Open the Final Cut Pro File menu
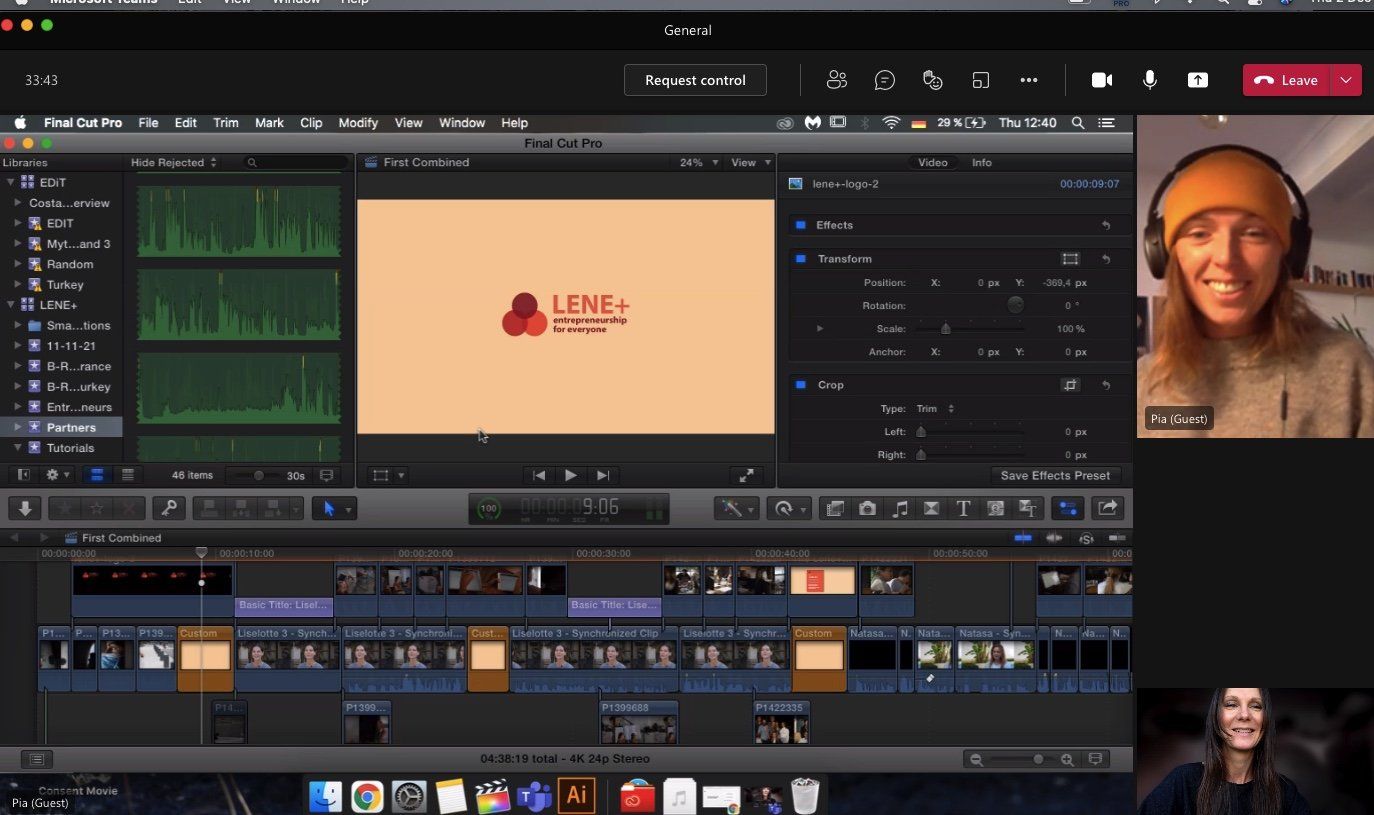The width and height of the screenshot is (1374, 815). (148, 123)
